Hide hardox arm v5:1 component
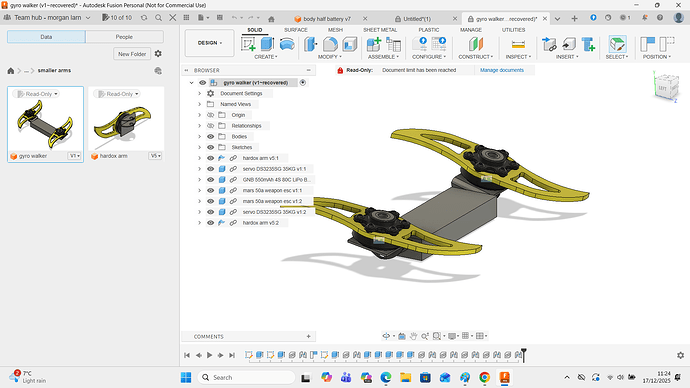 [x=210, y=158]
